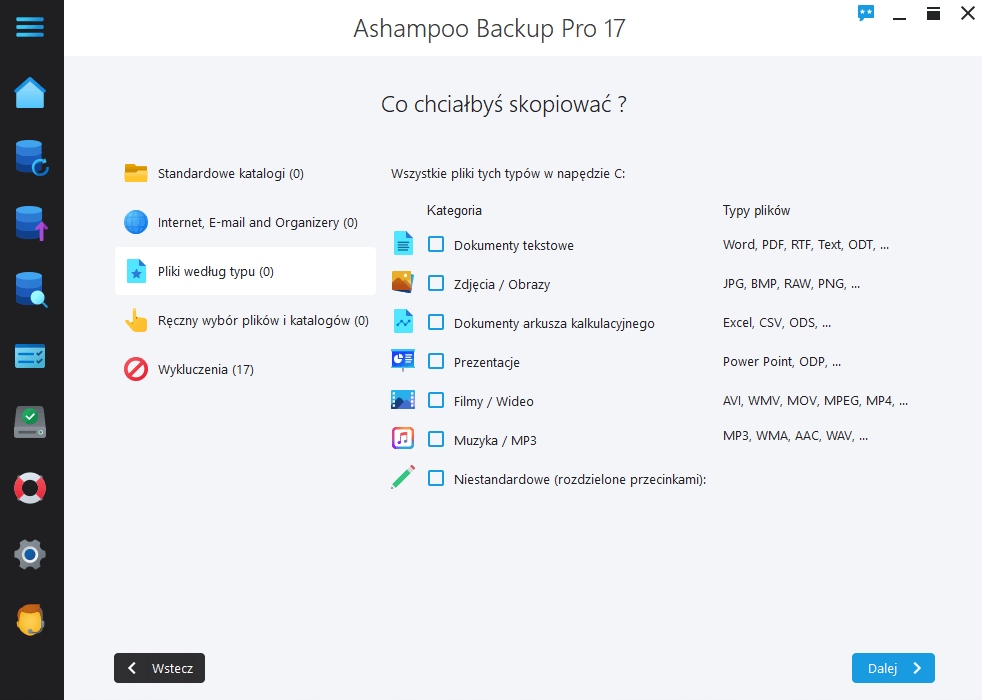Click the Filmy / Wideo label
The image size is (982, 700).
pos(494,401)
